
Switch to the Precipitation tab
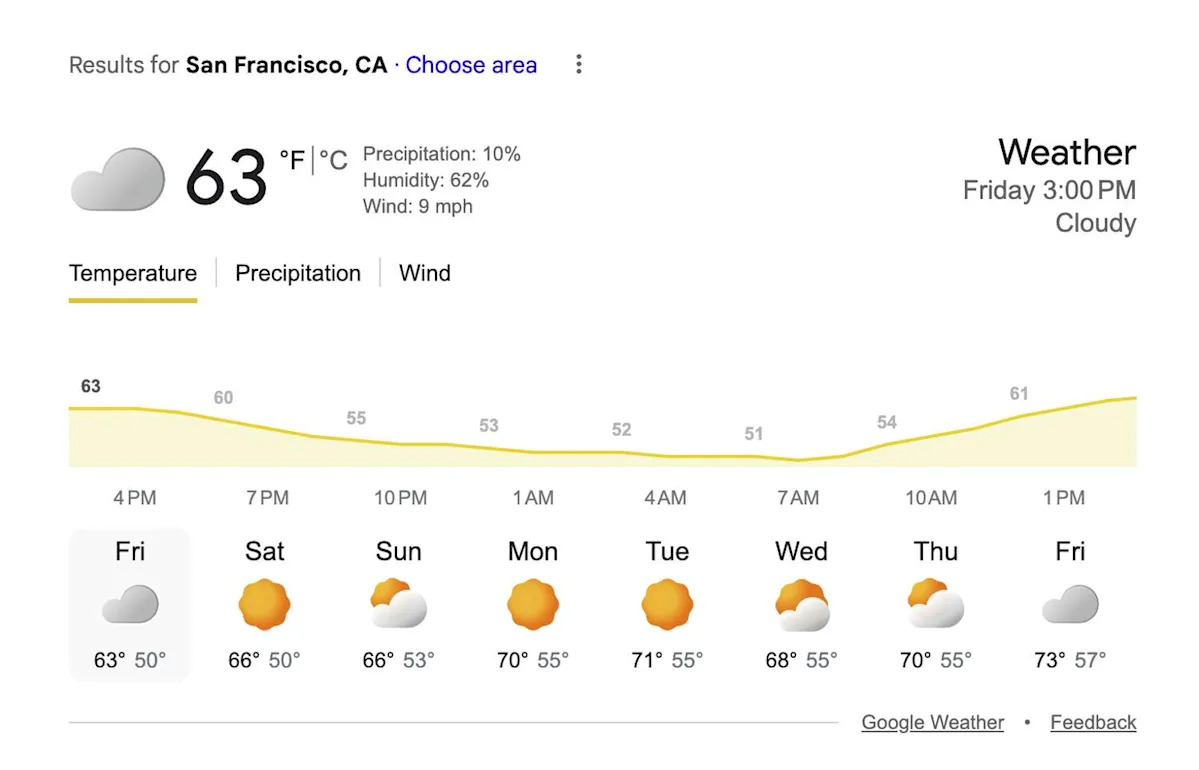pyautogui.click(x=298, y=273)
